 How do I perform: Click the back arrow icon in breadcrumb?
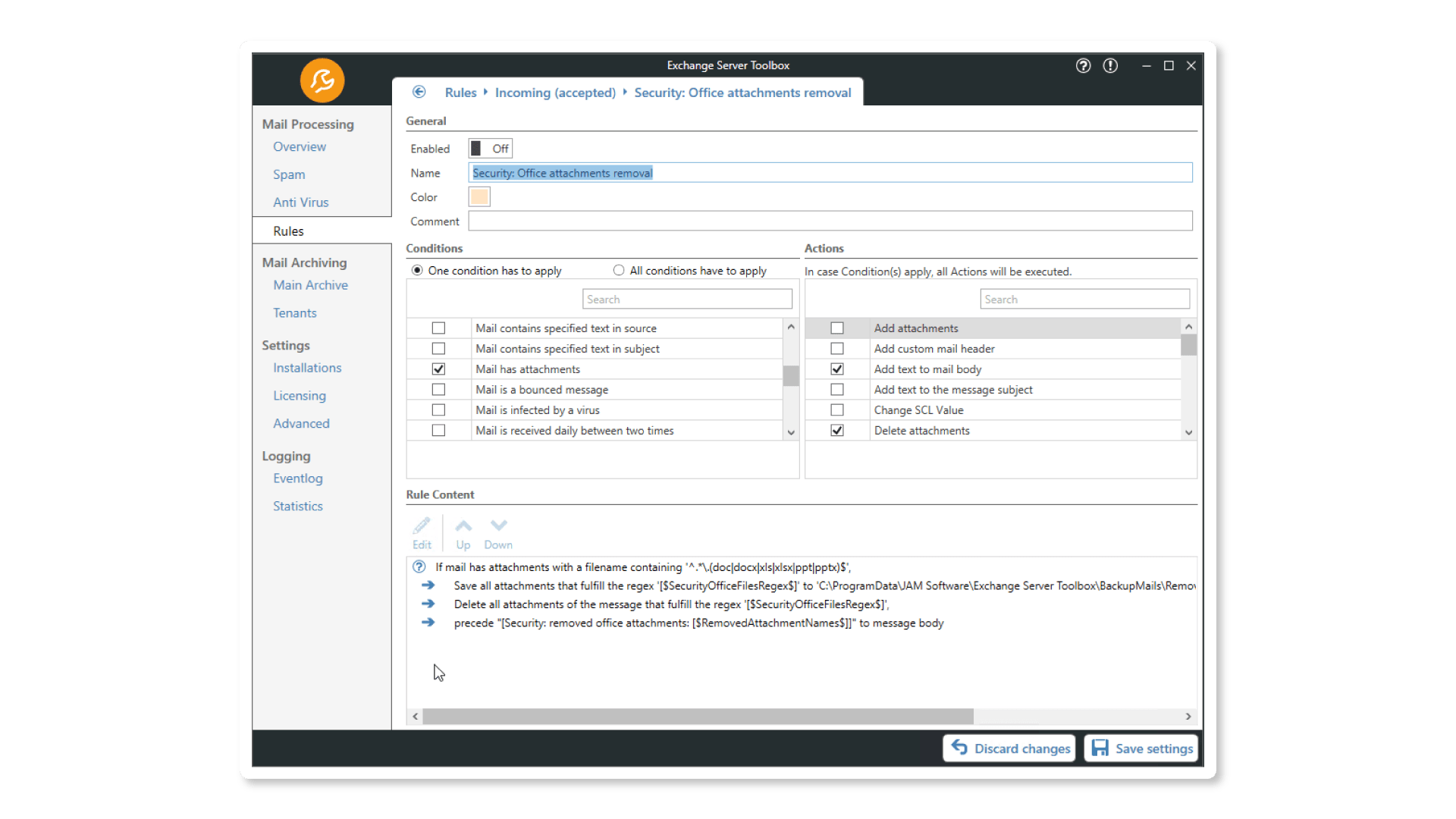pyautogui.click(x=419, y=92)
